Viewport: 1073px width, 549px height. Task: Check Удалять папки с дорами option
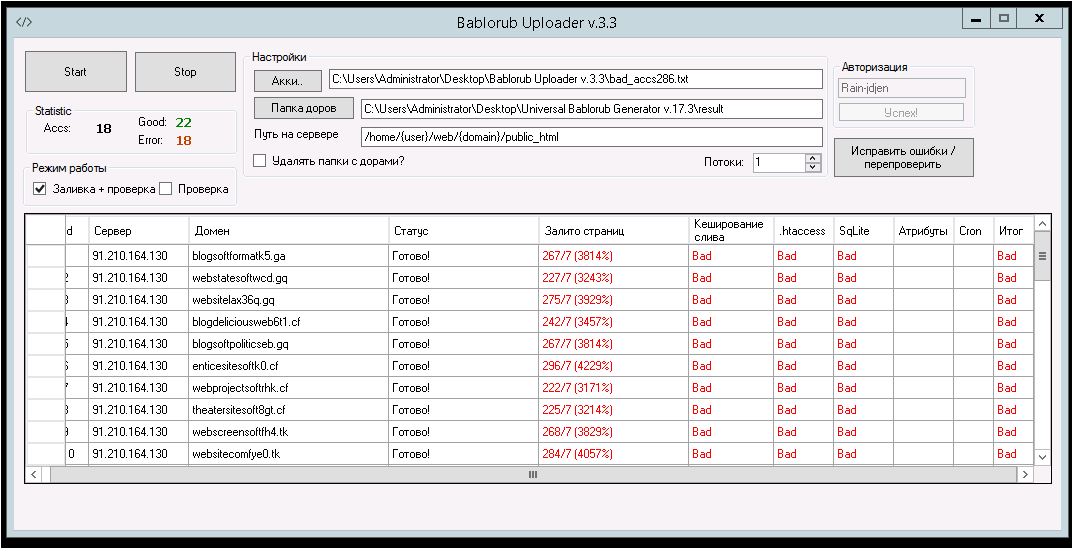click(259, 162)
